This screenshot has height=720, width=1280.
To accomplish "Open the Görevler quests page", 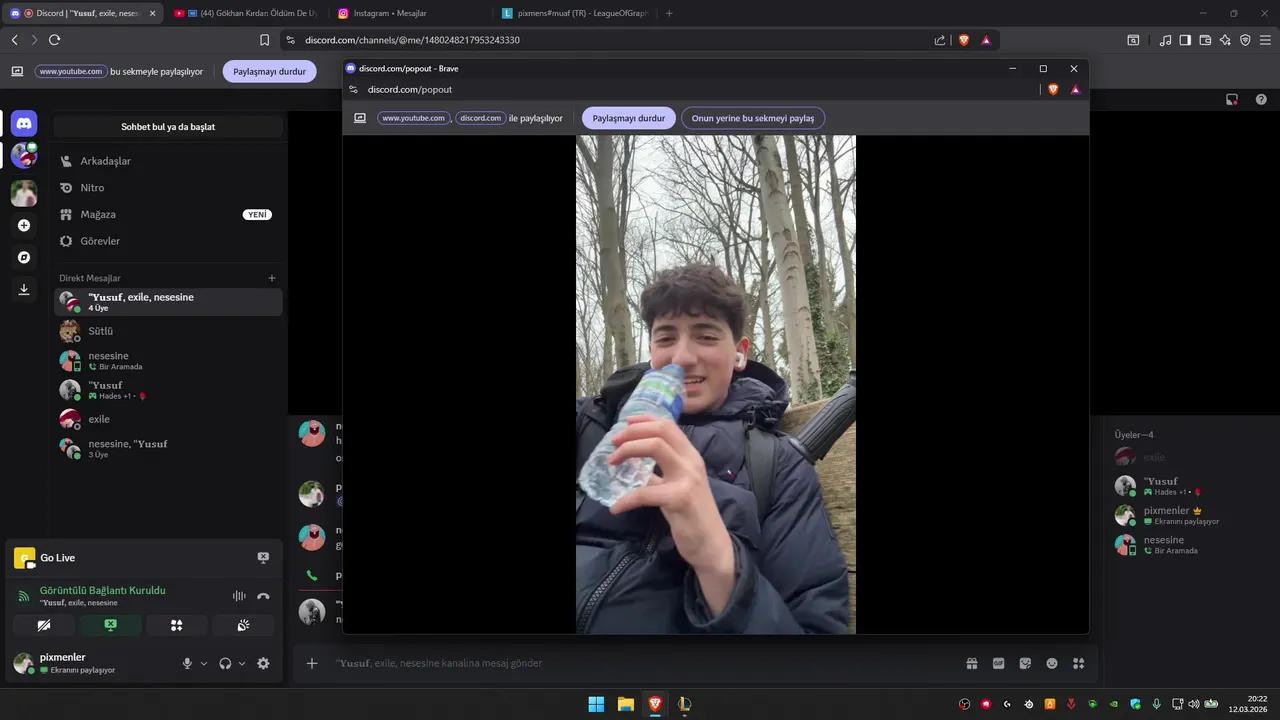I will [168, 241].
